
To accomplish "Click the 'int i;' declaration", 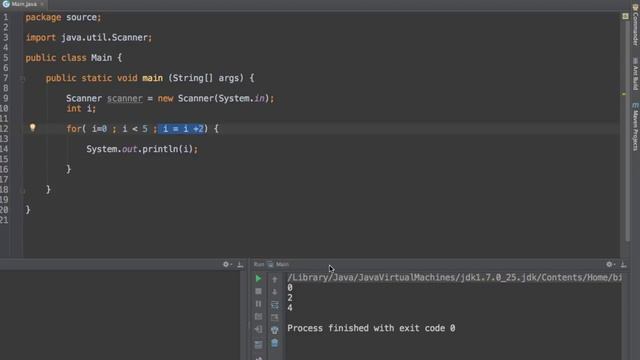I will click(x=81, y=109).
